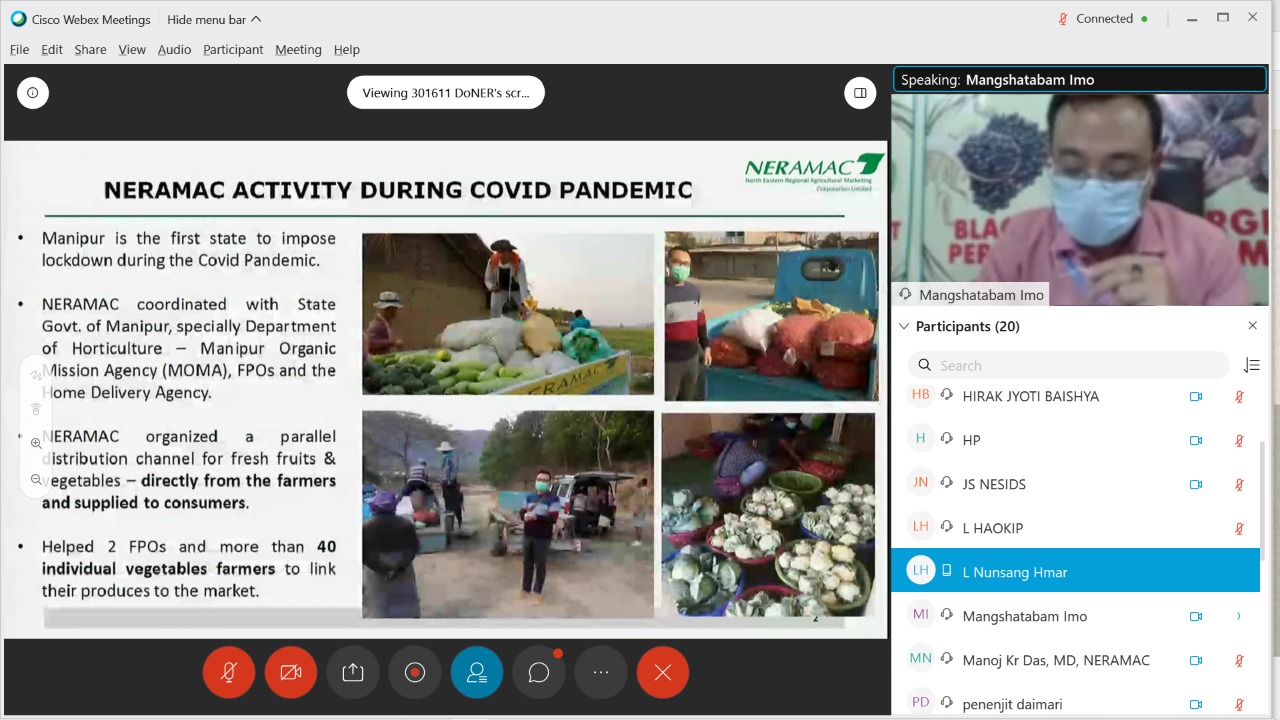Open the chat panel button
This screenshot has width=1280, height=720.
point(538,672)
